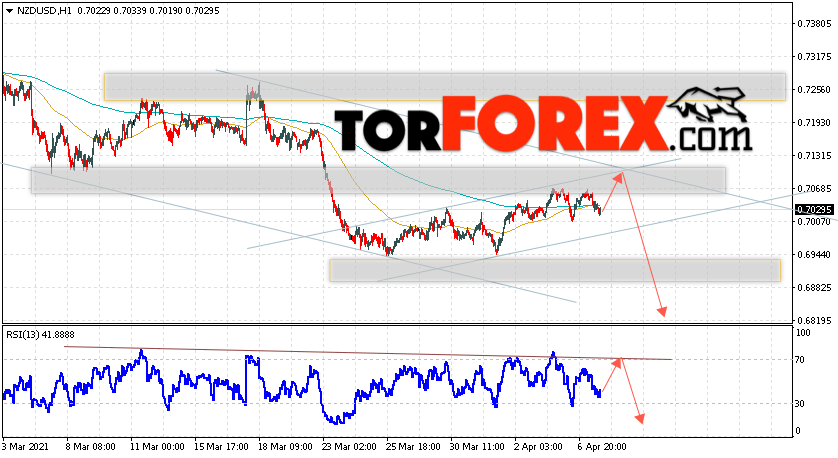The image size is (838, 458).
Task: Select the 15 Mar 17:00 time label
Action: coord(221,447)
